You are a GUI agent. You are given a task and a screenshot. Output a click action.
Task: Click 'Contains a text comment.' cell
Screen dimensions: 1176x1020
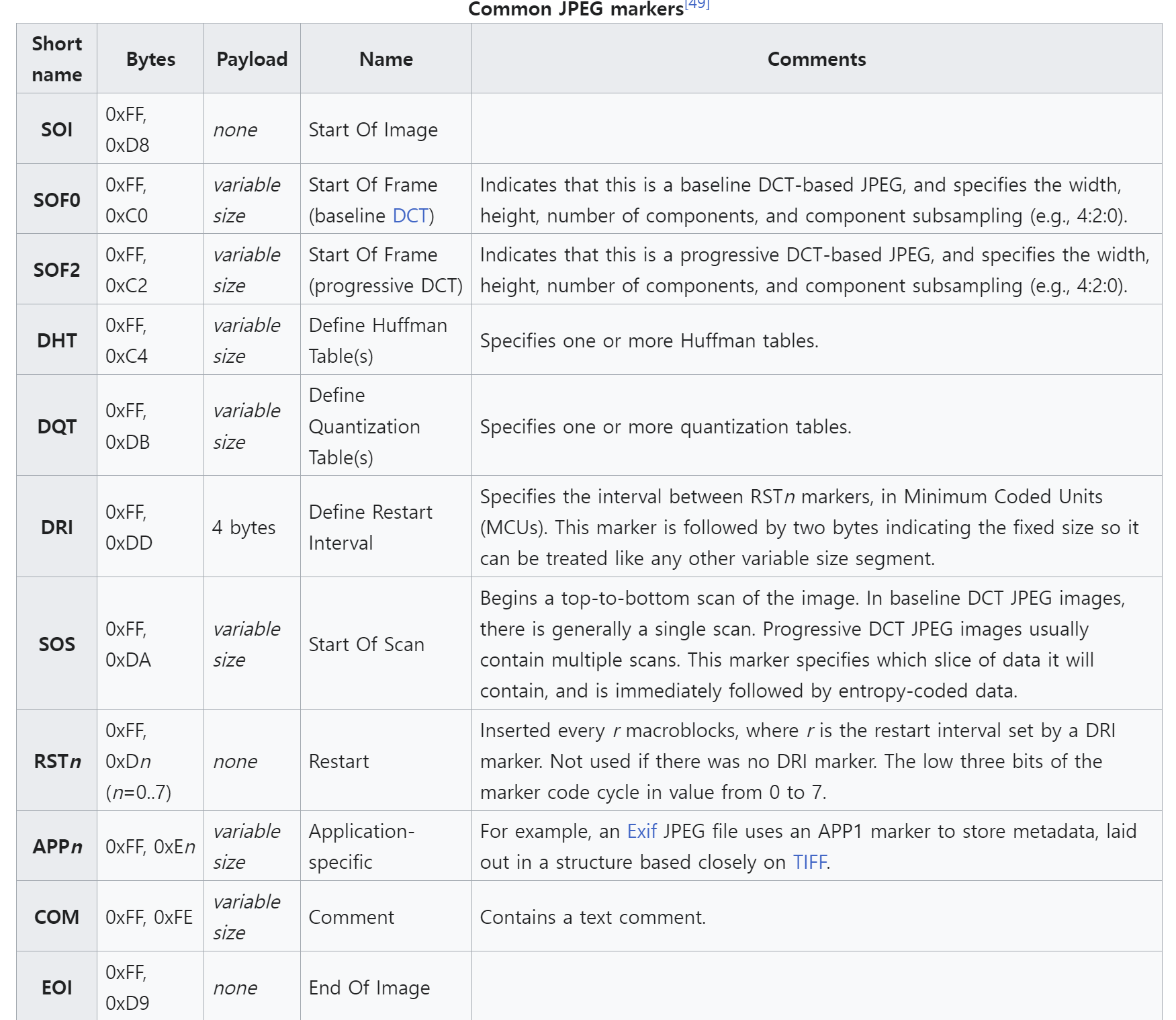817,917
